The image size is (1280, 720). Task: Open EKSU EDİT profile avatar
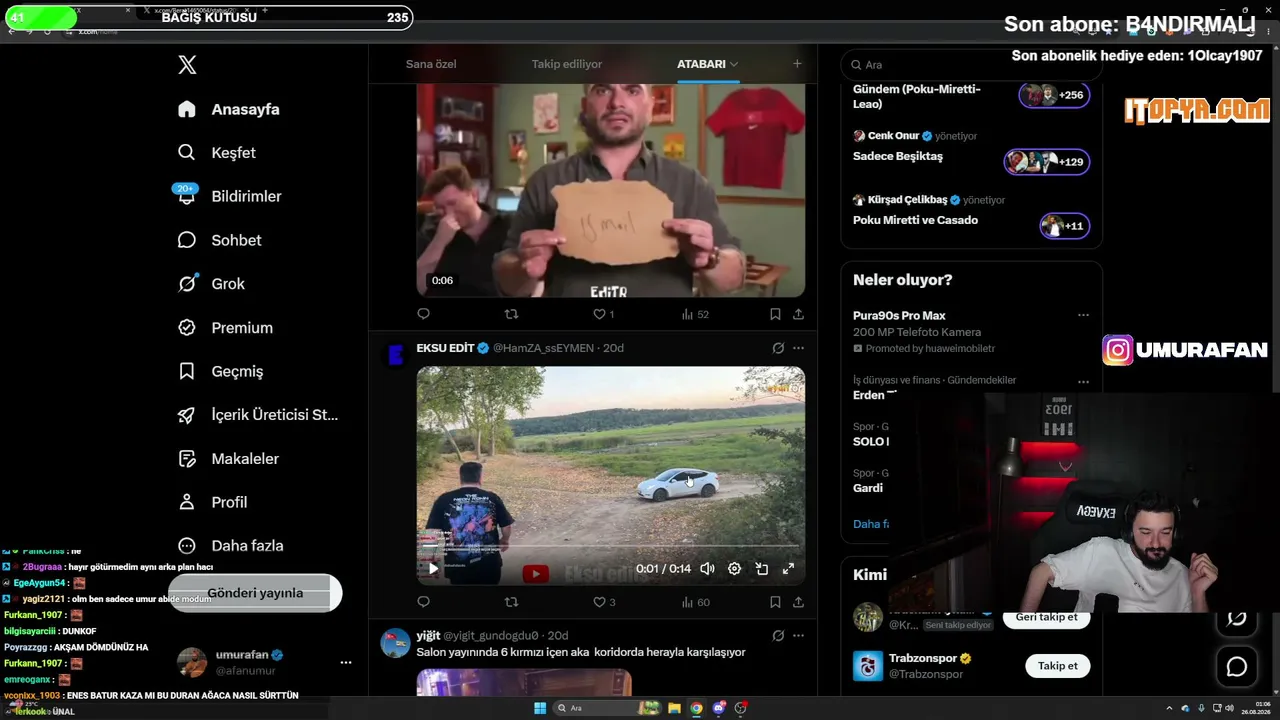pyautogui.click(x=396, y=355)
